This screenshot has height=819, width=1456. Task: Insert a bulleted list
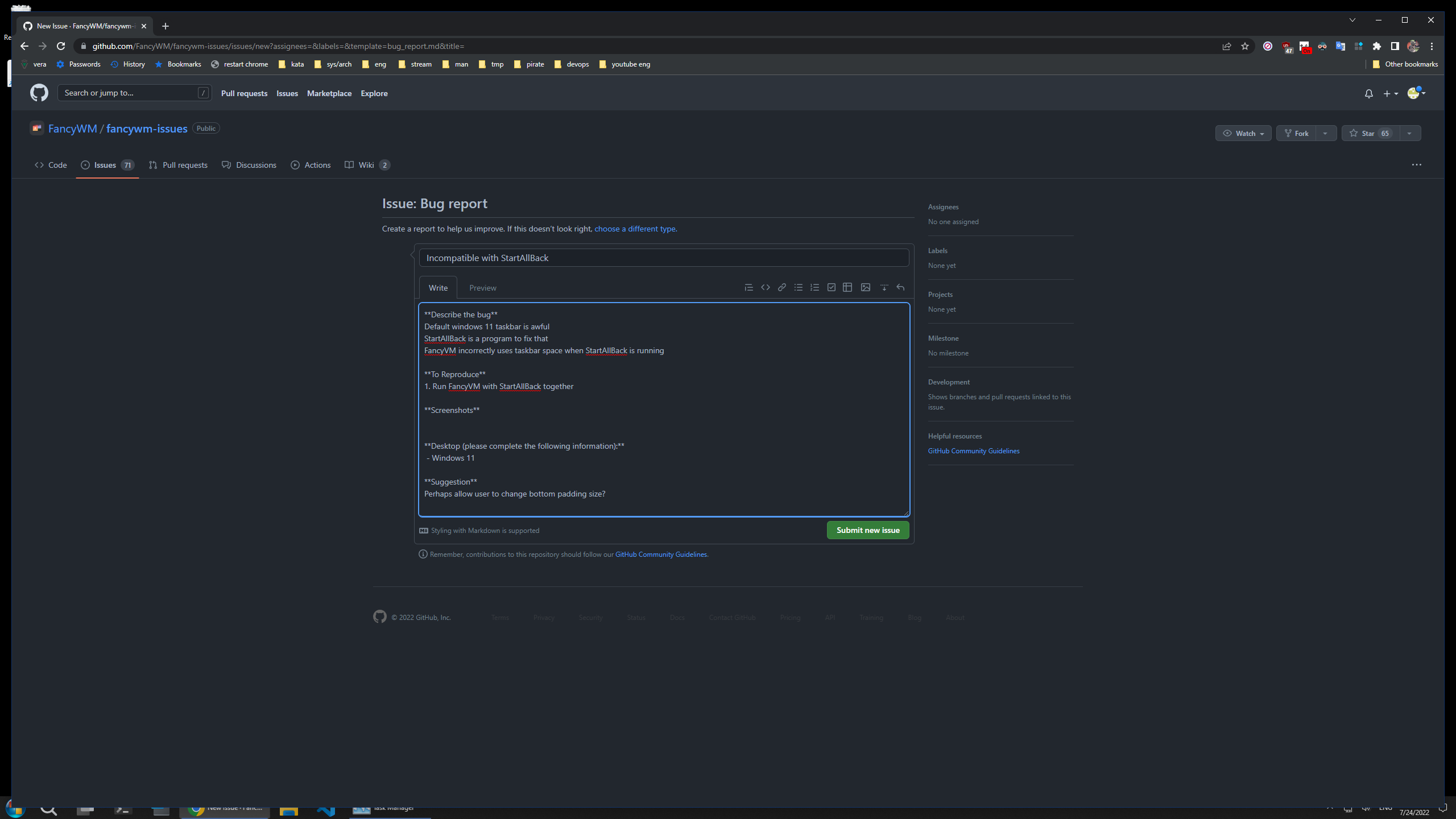(x=798, y=287)
